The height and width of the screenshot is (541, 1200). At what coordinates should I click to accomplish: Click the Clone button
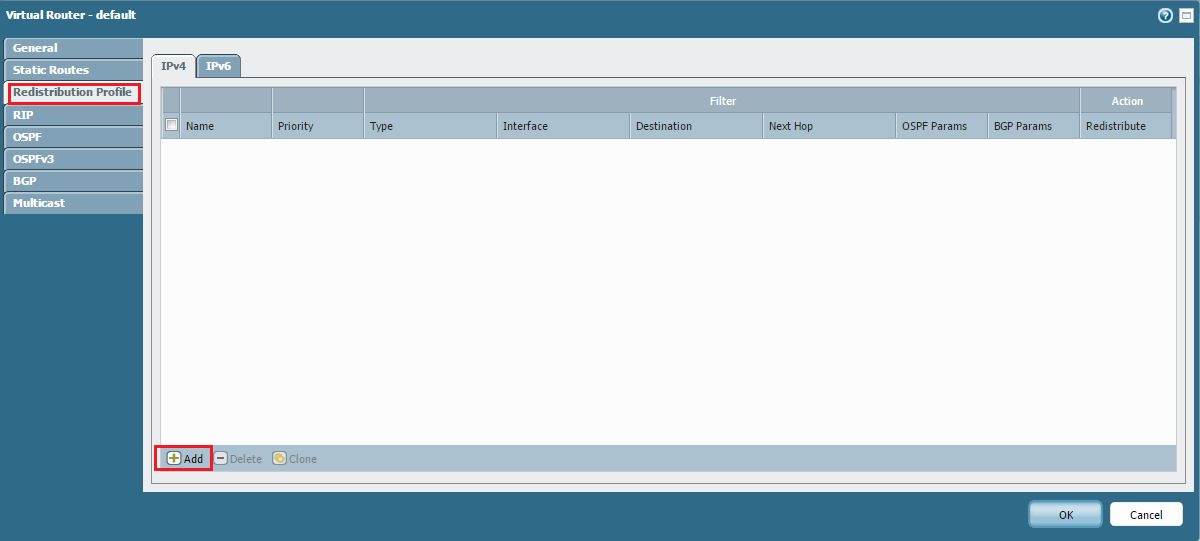[x=295, y=459]
